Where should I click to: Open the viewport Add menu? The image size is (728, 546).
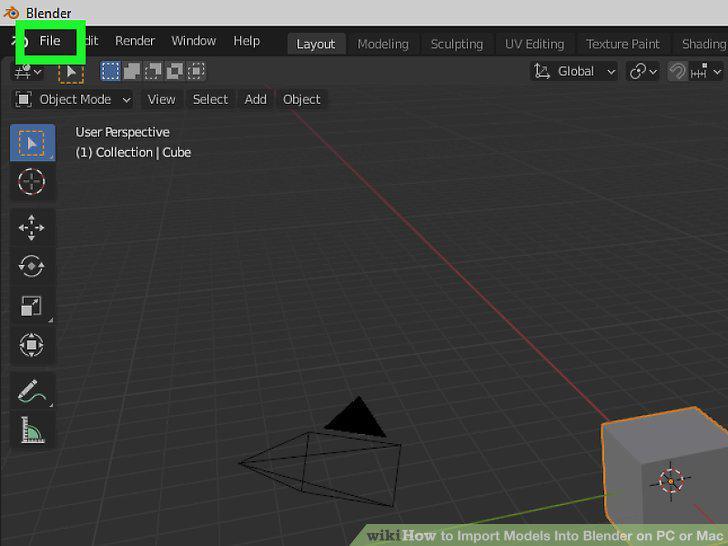255,99
